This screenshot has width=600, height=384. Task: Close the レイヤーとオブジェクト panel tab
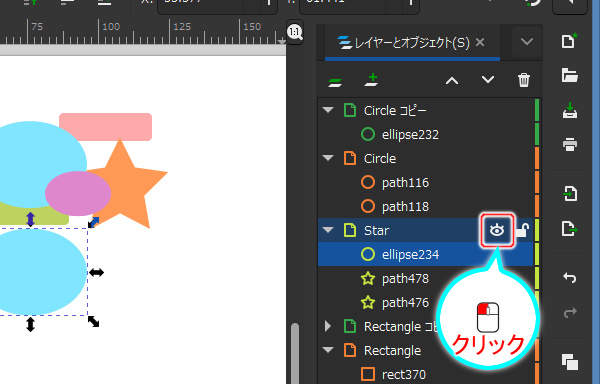tap(480, 42)
